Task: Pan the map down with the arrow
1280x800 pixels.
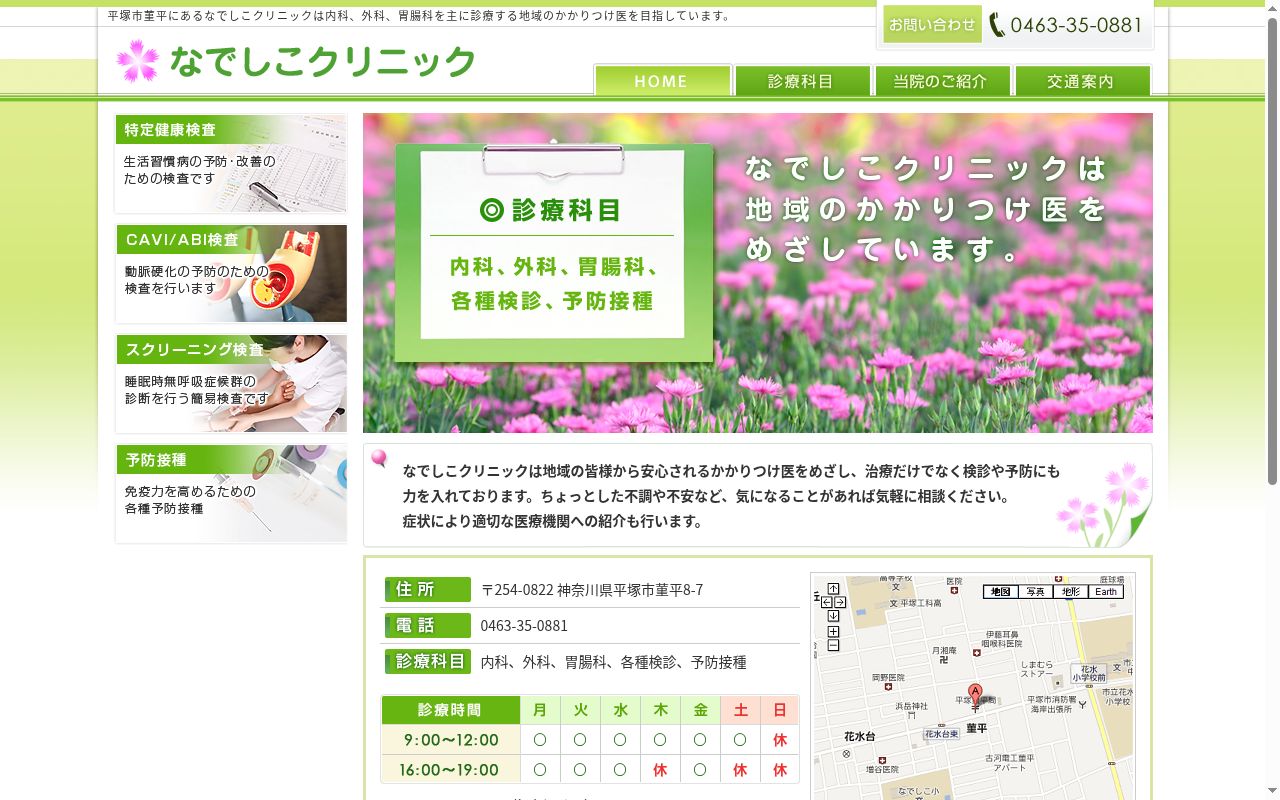Action: (x=834, y=615)
